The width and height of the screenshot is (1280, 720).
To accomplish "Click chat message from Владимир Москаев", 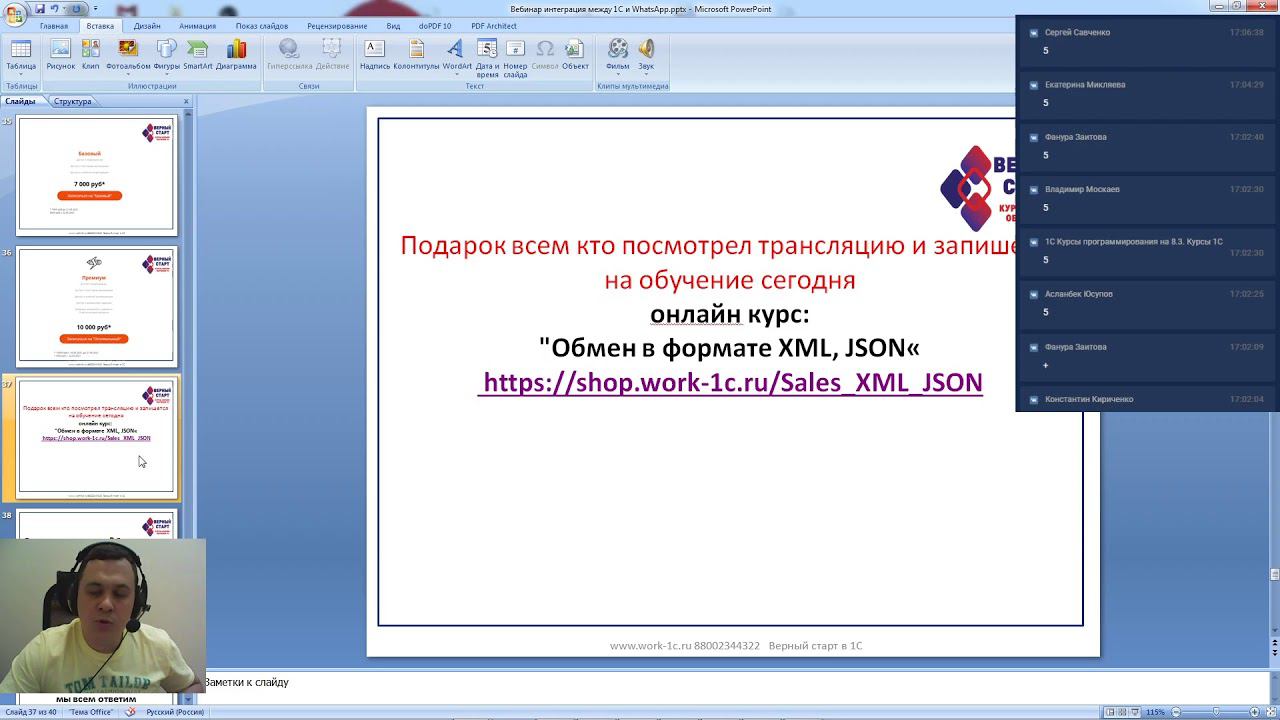I will [x=1147, y=198].
